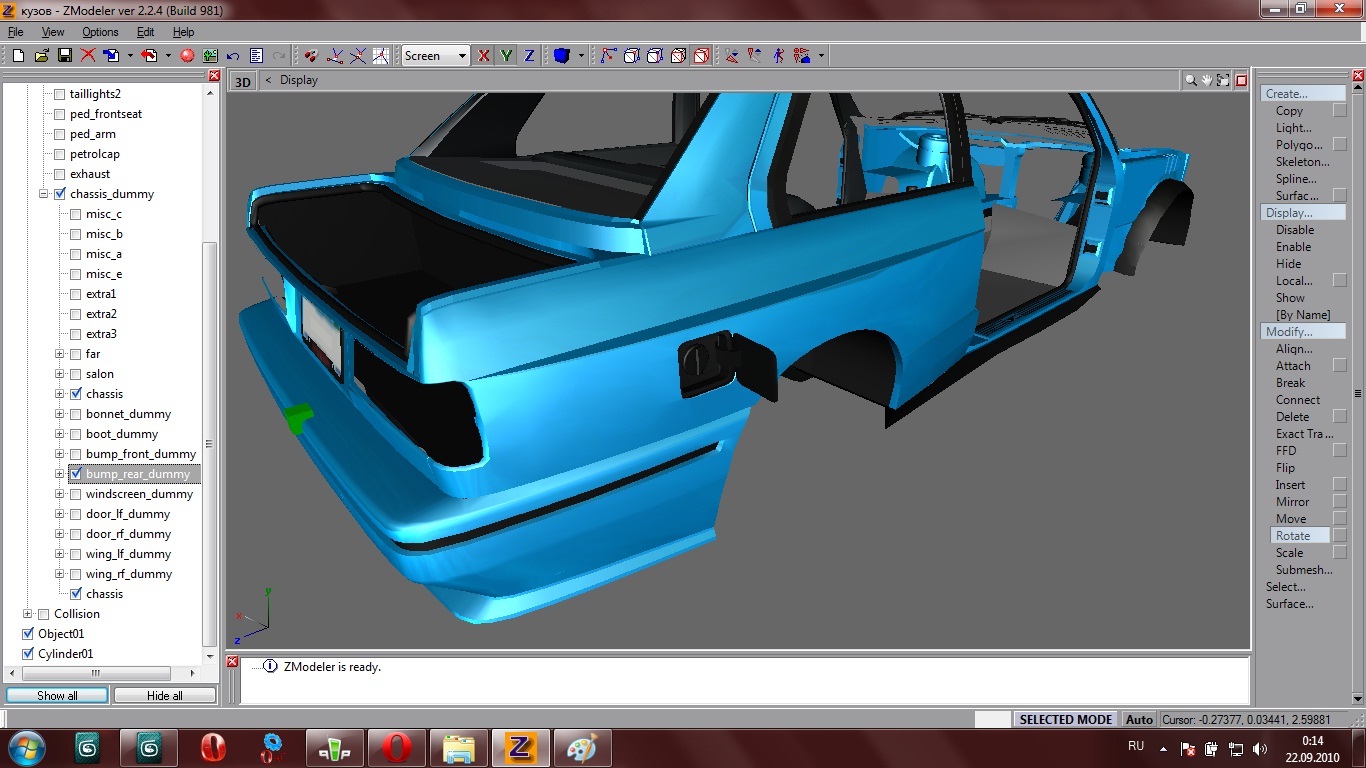This screenshot has height=768, width=1366.
Task: Open the Options menu
Action: click(100, 32)
